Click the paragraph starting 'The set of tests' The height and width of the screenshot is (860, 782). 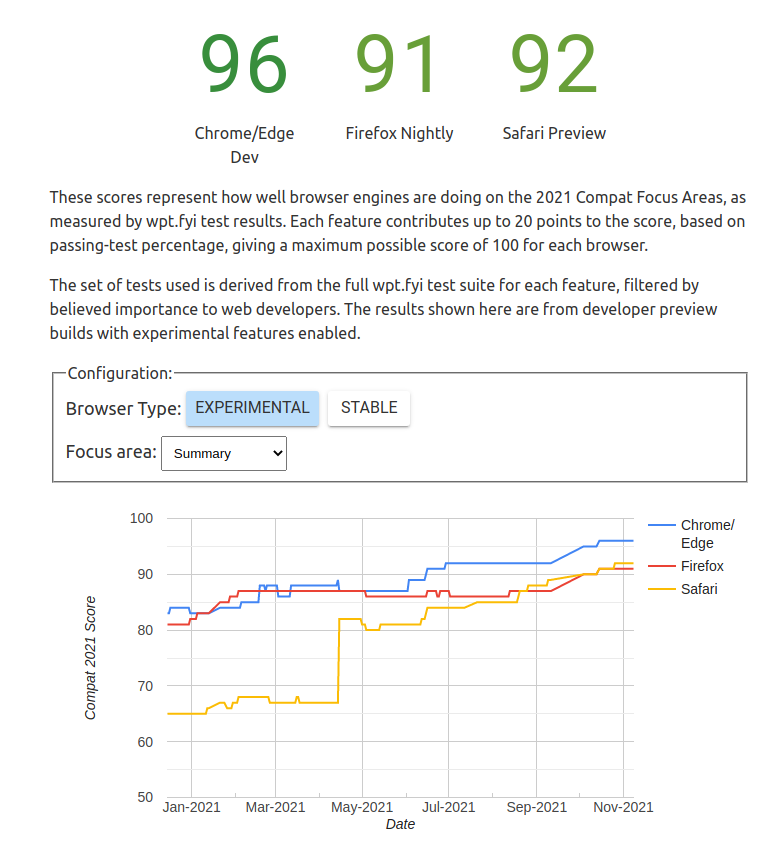[x=383, y=309]
